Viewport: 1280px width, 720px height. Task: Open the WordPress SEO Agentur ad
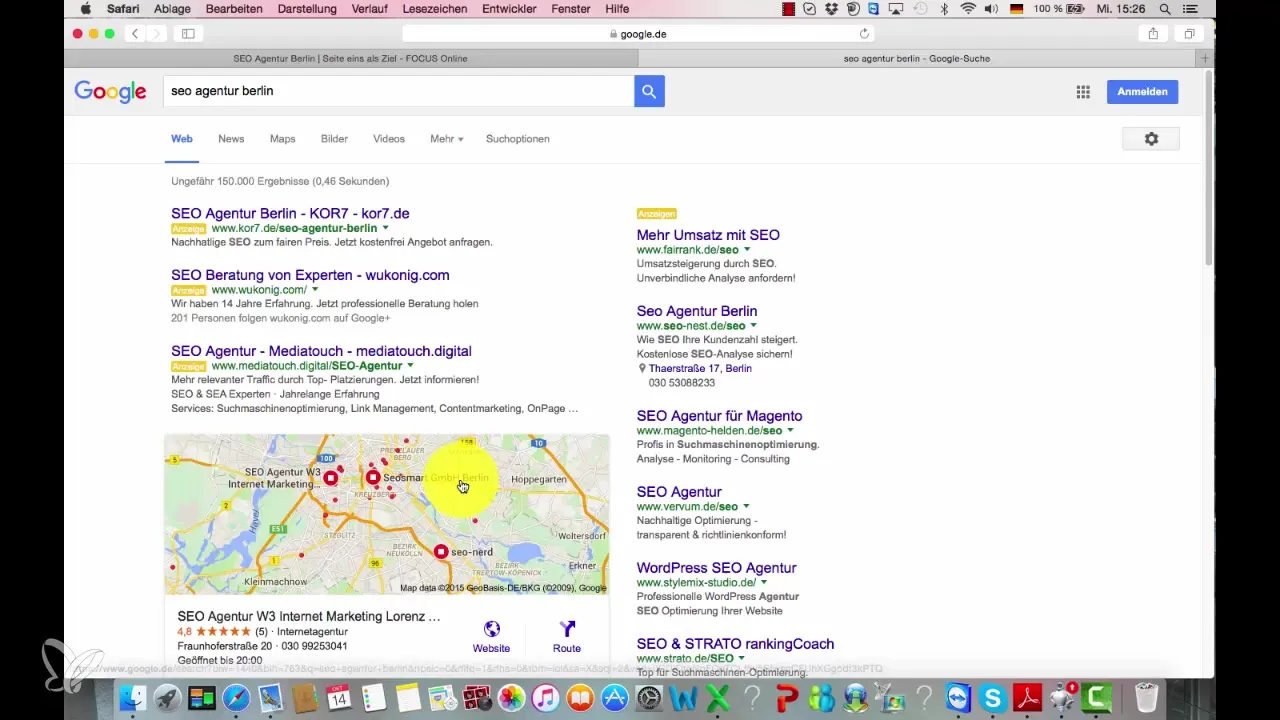[716, 568]
